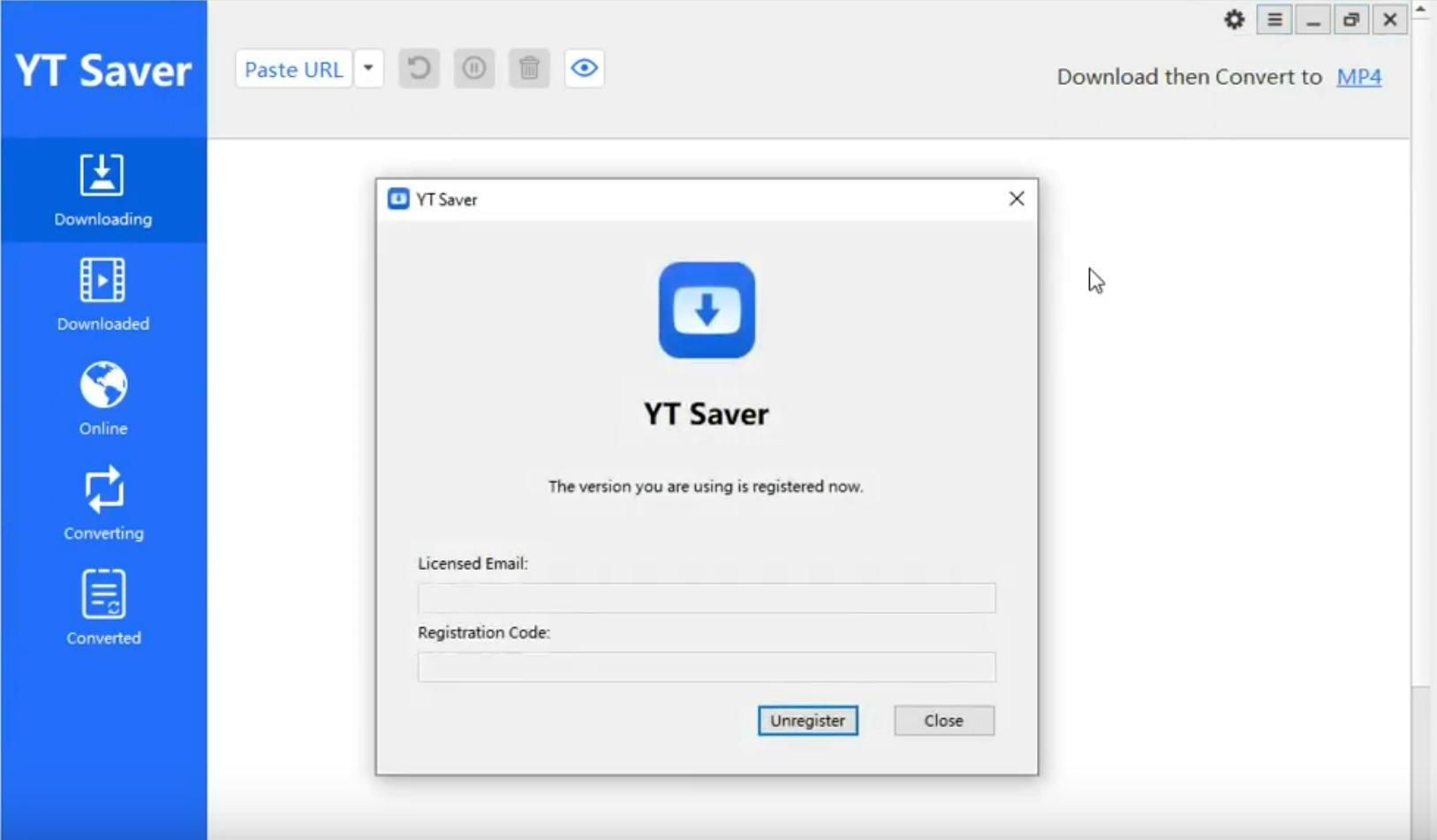The height and width of the screenshot is (840, 1437).
Task: Switch to the Downloaded tab
Action: click(103, 295)
